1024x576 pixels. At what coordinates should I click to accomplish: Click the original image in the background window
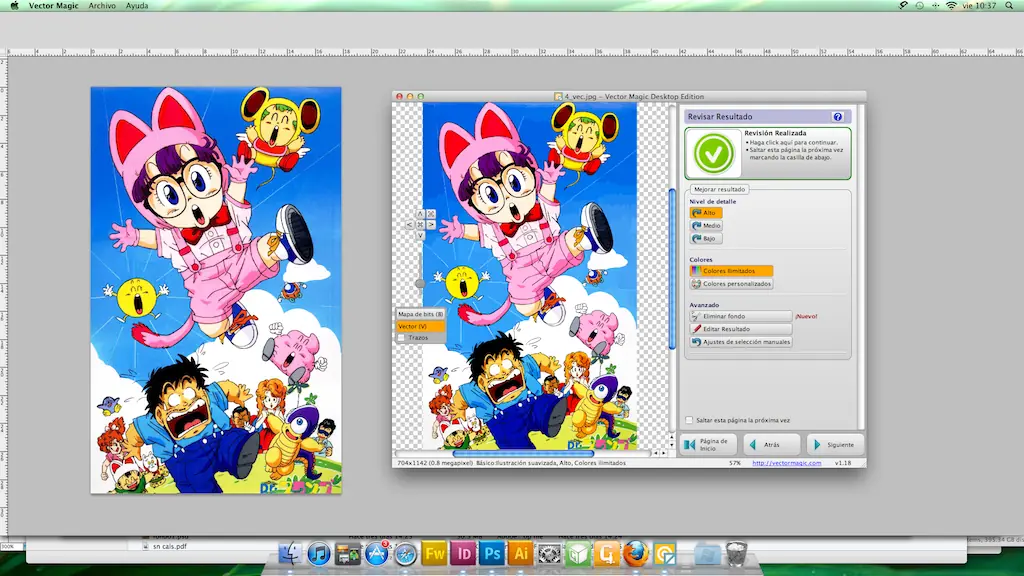click(216, 290)
